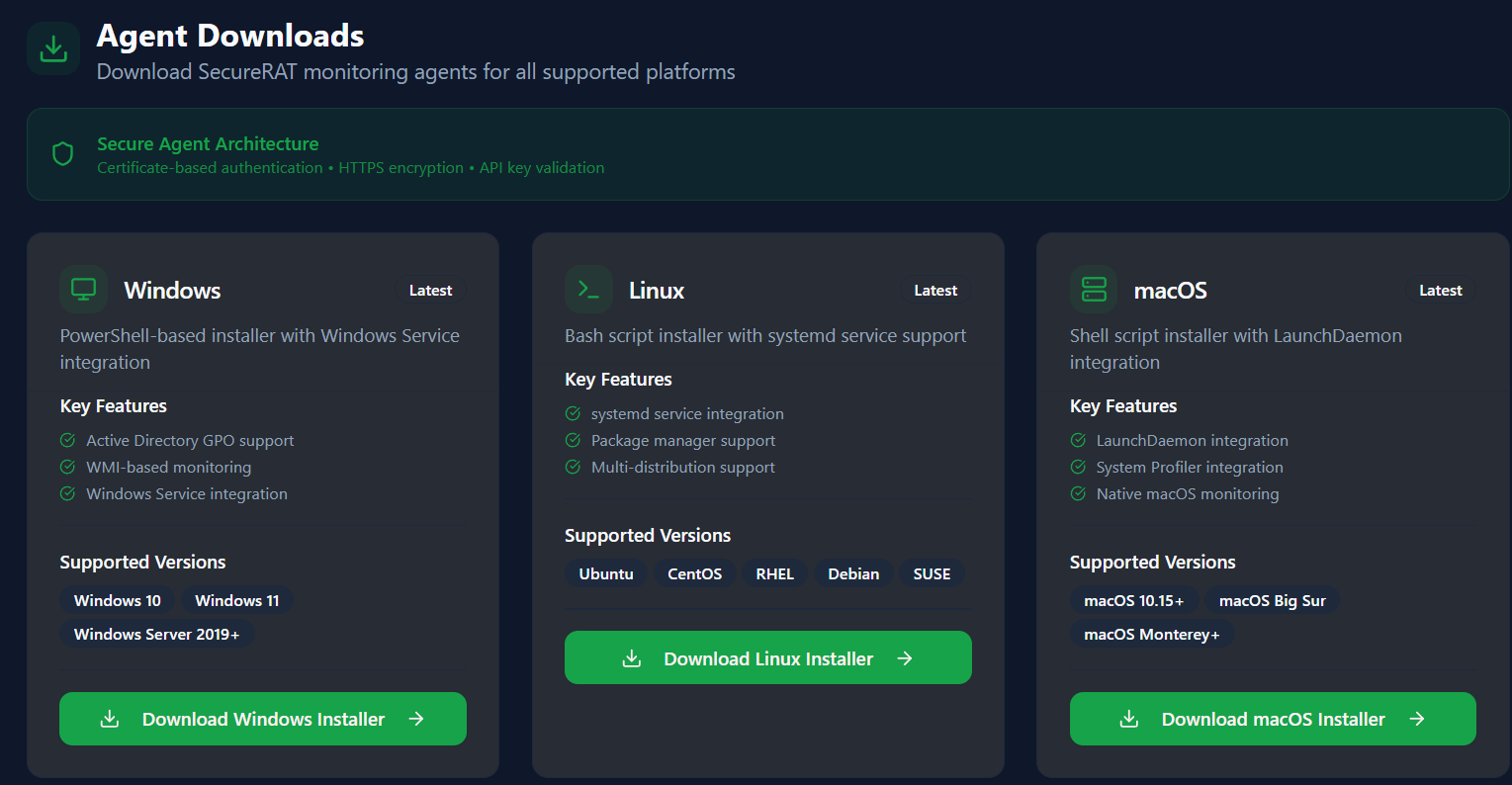Viewport: 1512px width, 785px height.
Task: Click the macOS Big Sur version tag
Action: (x=1272, y=600)
